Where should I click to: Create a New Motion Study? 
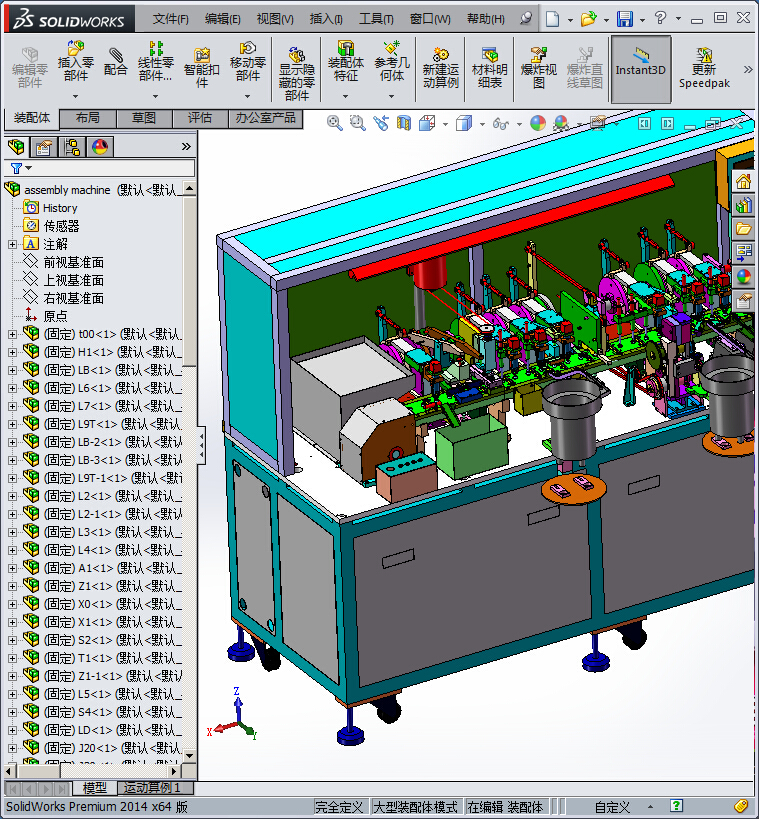click(440, 67)
